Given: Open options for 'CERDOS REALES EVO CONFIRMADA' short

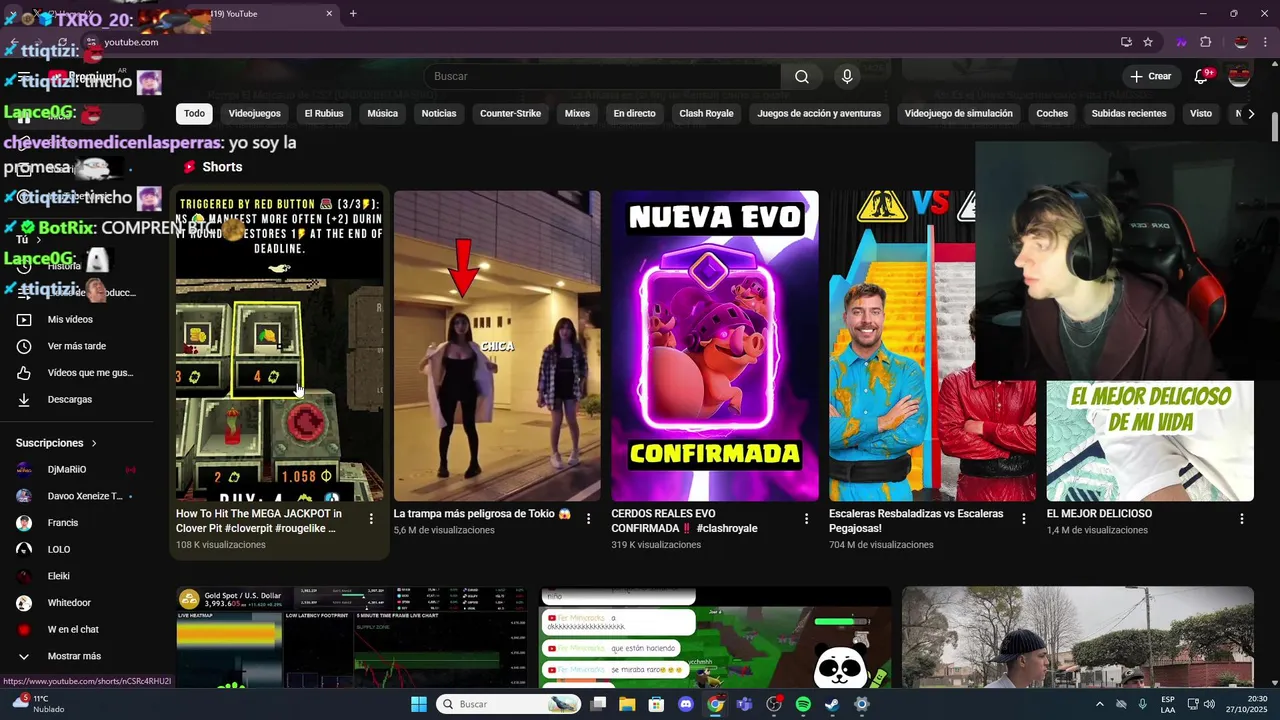Looking at the screenshot, I should (x=806, y=519).
